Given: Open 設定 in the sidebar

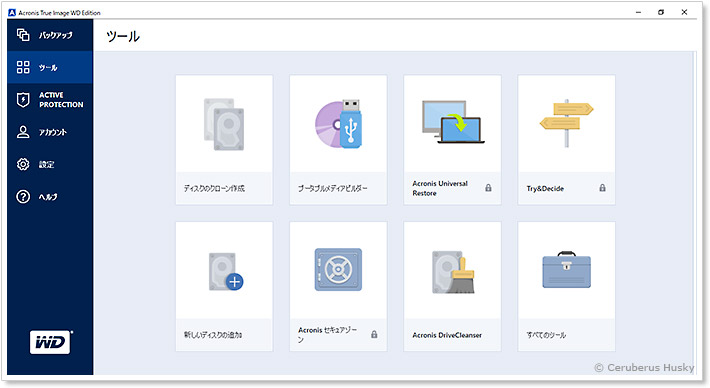Looking at the screenshot, I should point(50,164).
